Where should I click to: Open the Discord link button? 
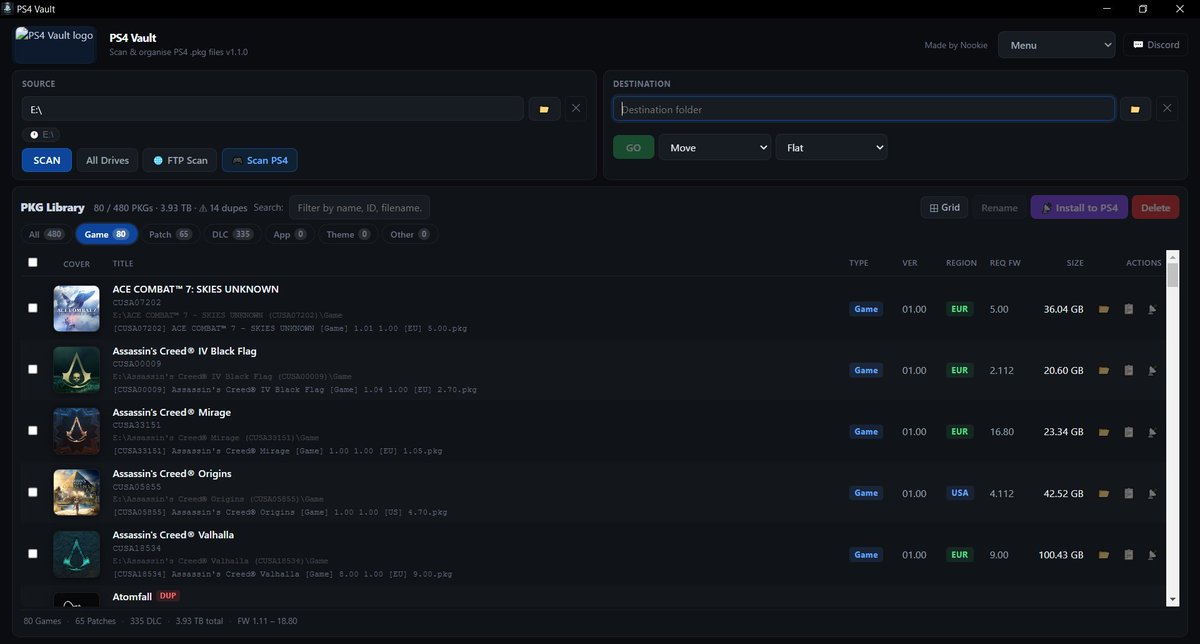click(1155, 45)
